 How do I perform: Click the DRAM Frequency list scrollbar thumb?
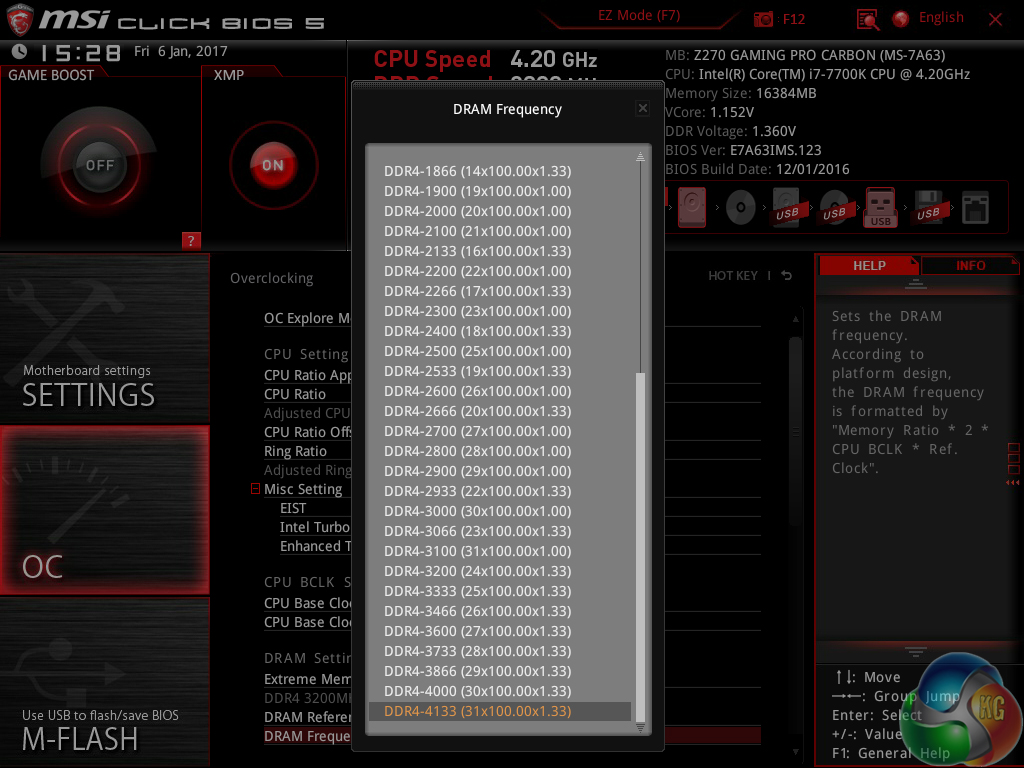(x=641, y=540)
